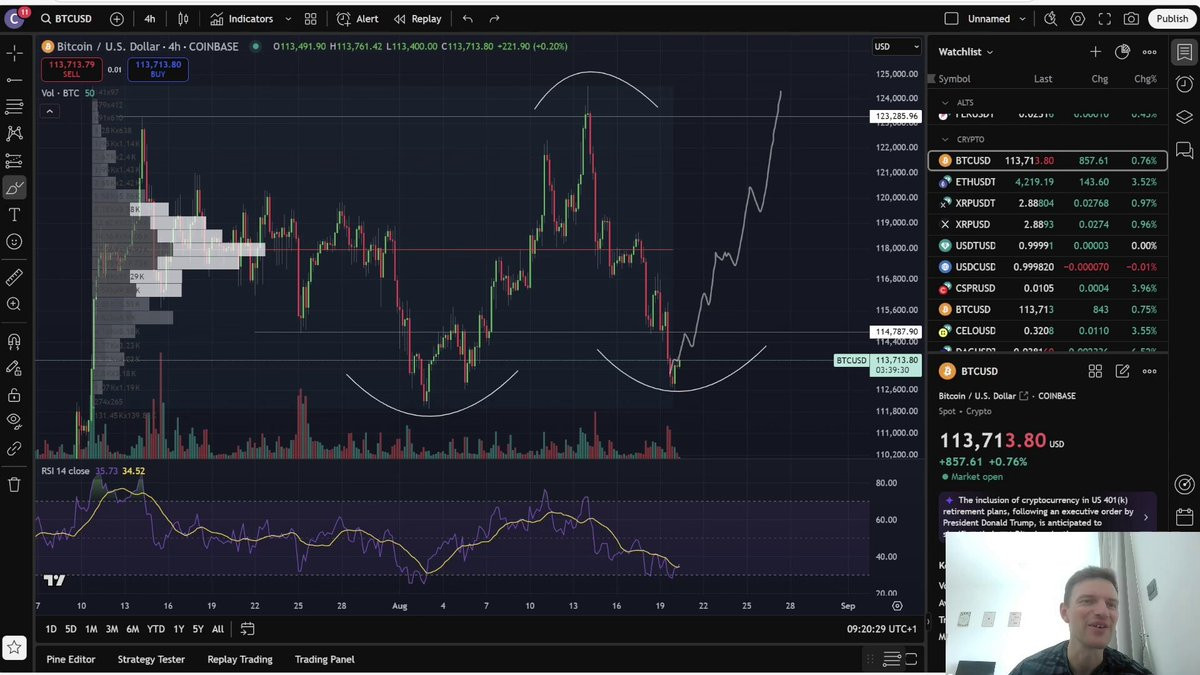The width and height of the screenshot is (1200, 675).
Task: Open the indicator templates grid icon
Action: click(x=311, y=19)
